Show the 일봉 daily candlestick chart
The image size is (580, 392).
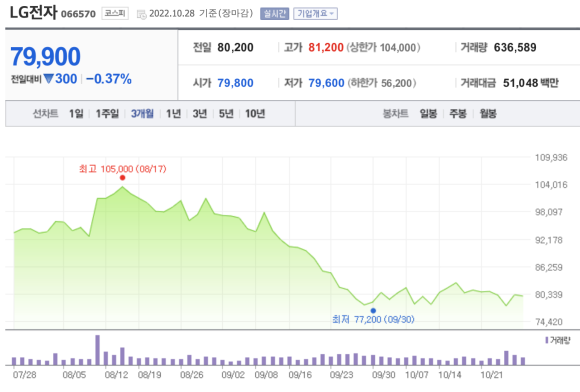pyautogui.click(x=428, y=114)
